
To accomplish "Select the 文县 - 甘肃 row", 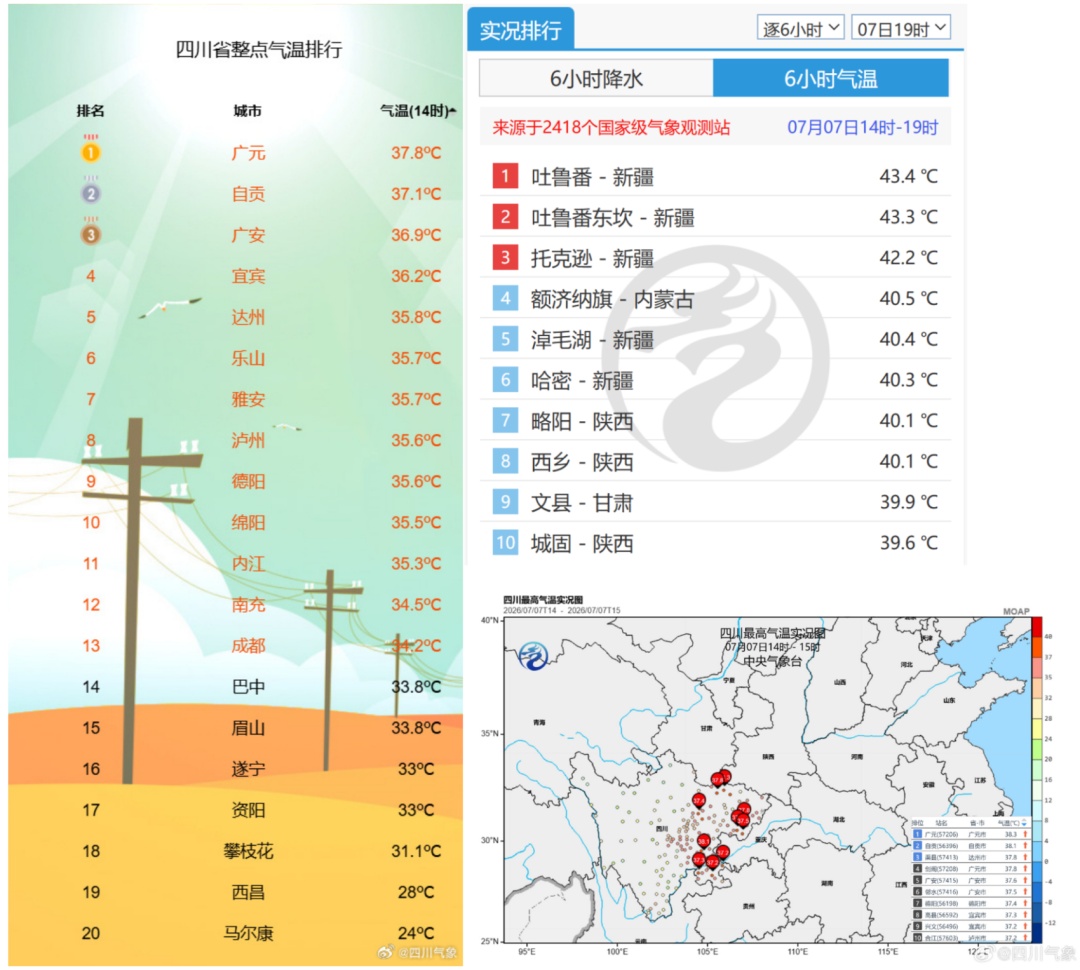I will click(x=715, y=502).
